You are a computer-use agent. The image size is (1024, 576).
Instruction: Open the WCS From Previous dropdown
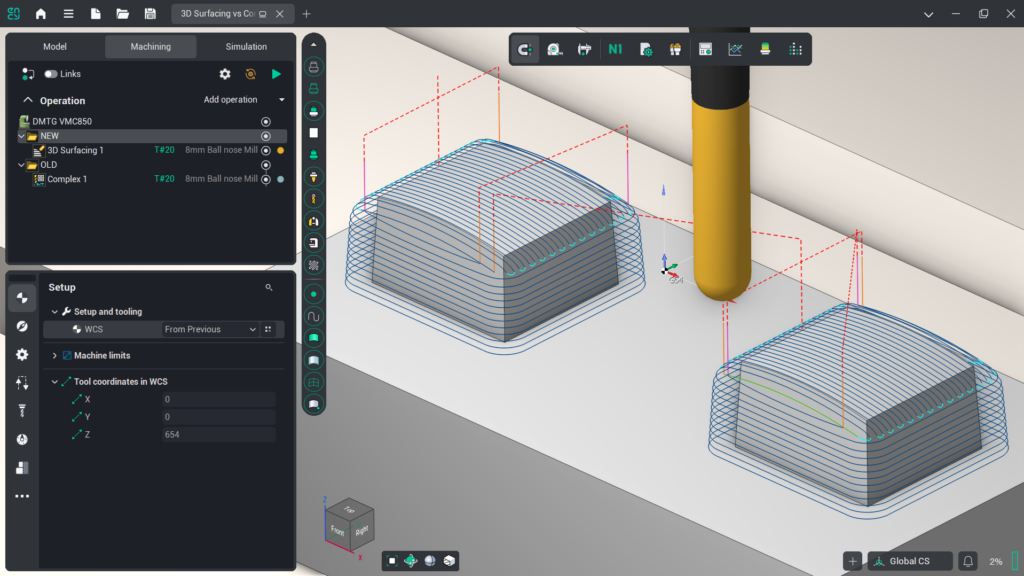(x=210, y=329)
